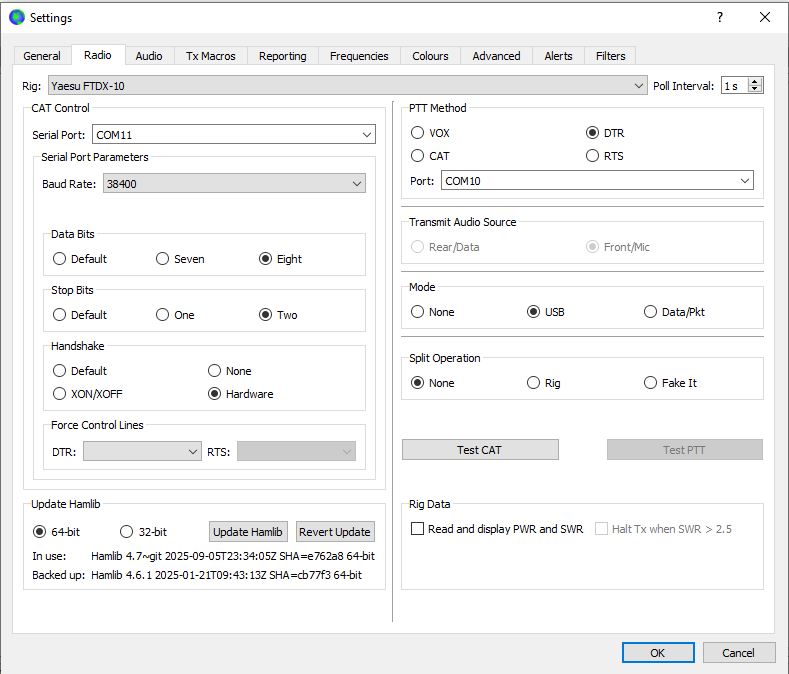Select the Hardware handshake option
Viewport: 789px width, 674px height.
tap(215, 394)
